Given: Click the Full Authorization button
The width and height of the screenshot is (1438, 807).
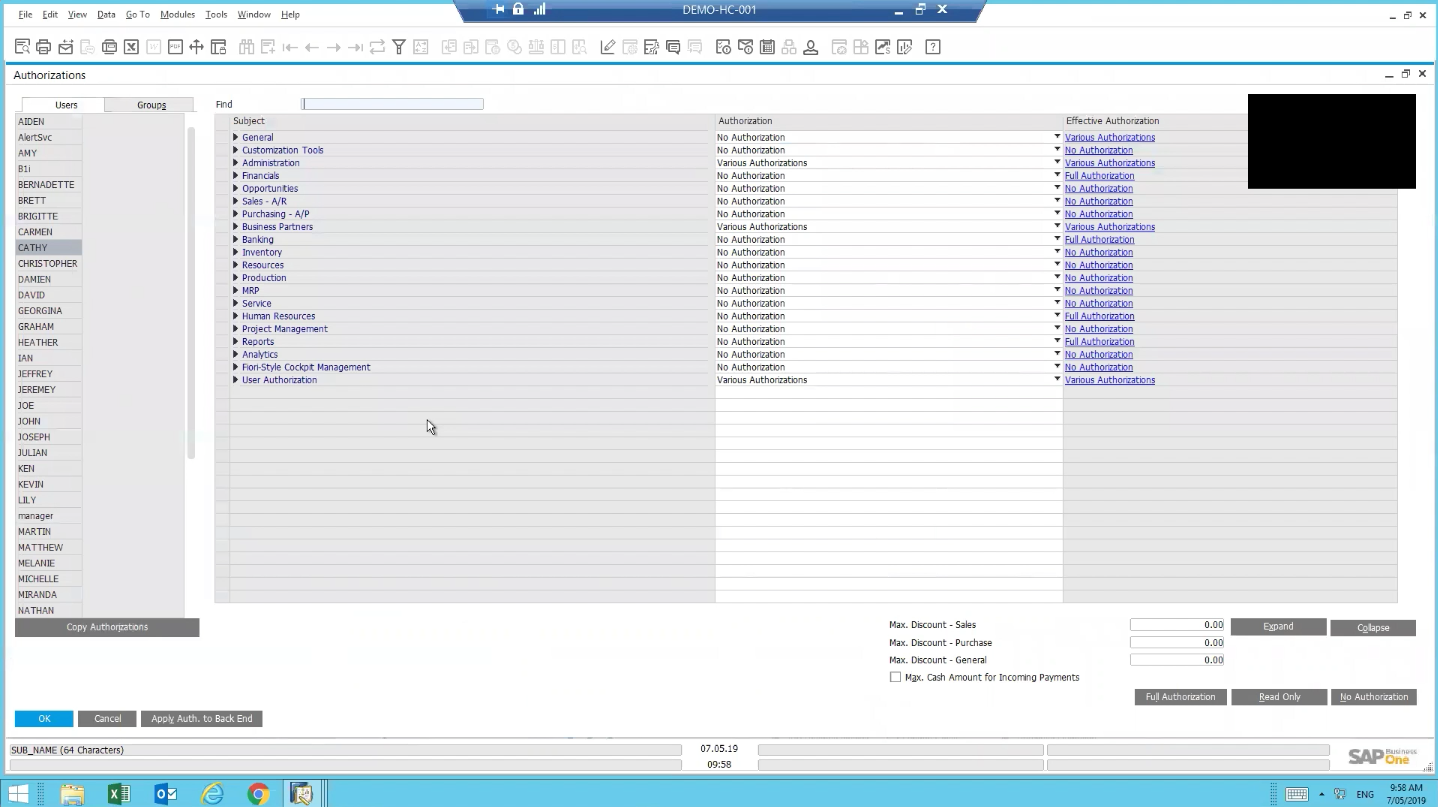Looking at the screenshot, I should (x=1180, y=697).
